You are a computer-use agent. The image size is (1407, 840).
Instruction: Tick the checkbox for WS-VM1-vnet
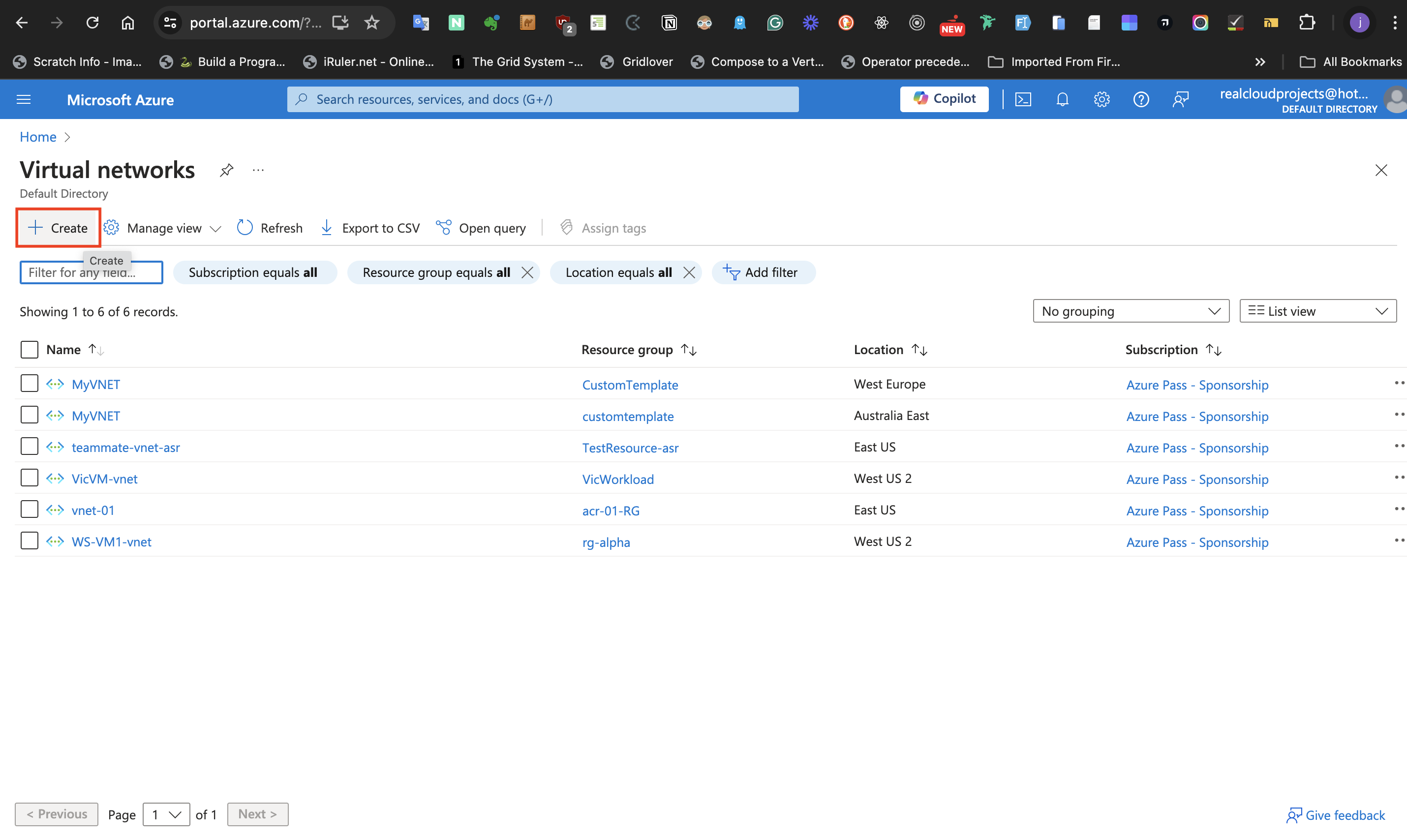click(29, 541)
